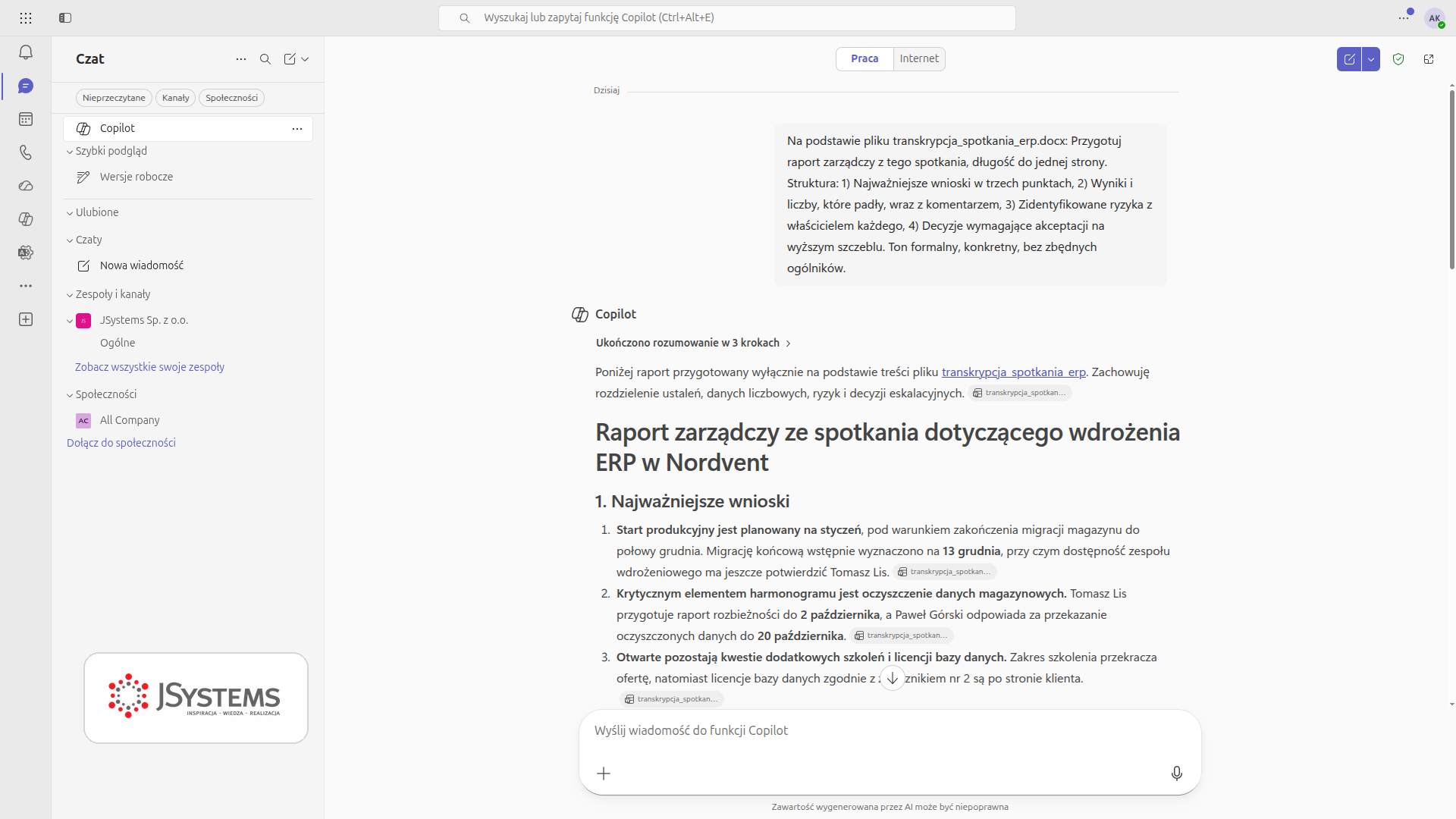Click citation chip under third conclusion
The height and width of the screenshot is (819, 1456).
tap(672, 699)
